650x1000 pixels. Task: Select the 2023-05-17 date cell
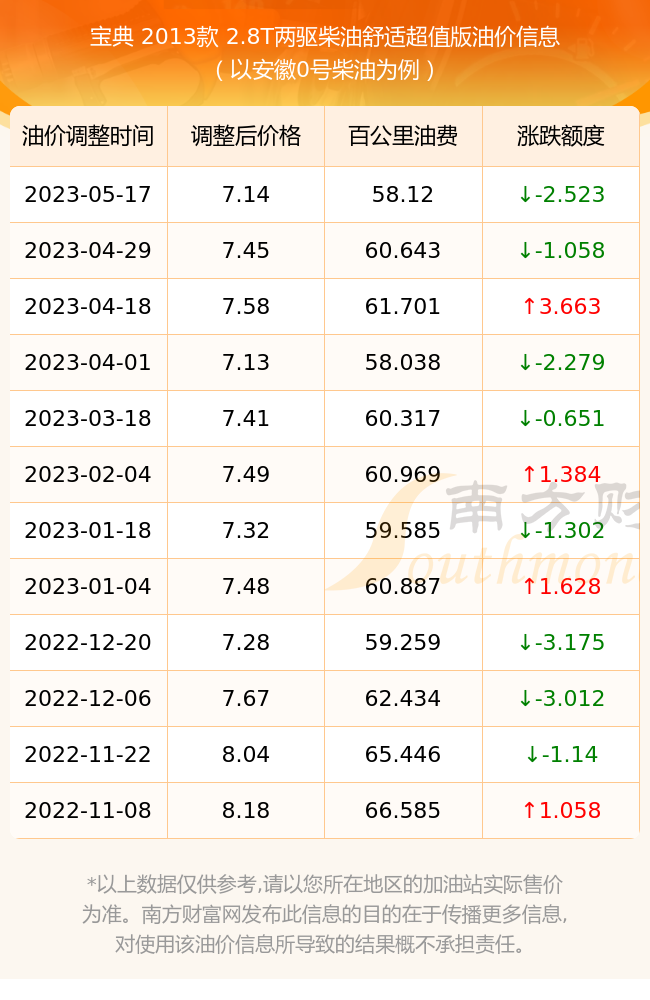(x=88, y=195)
